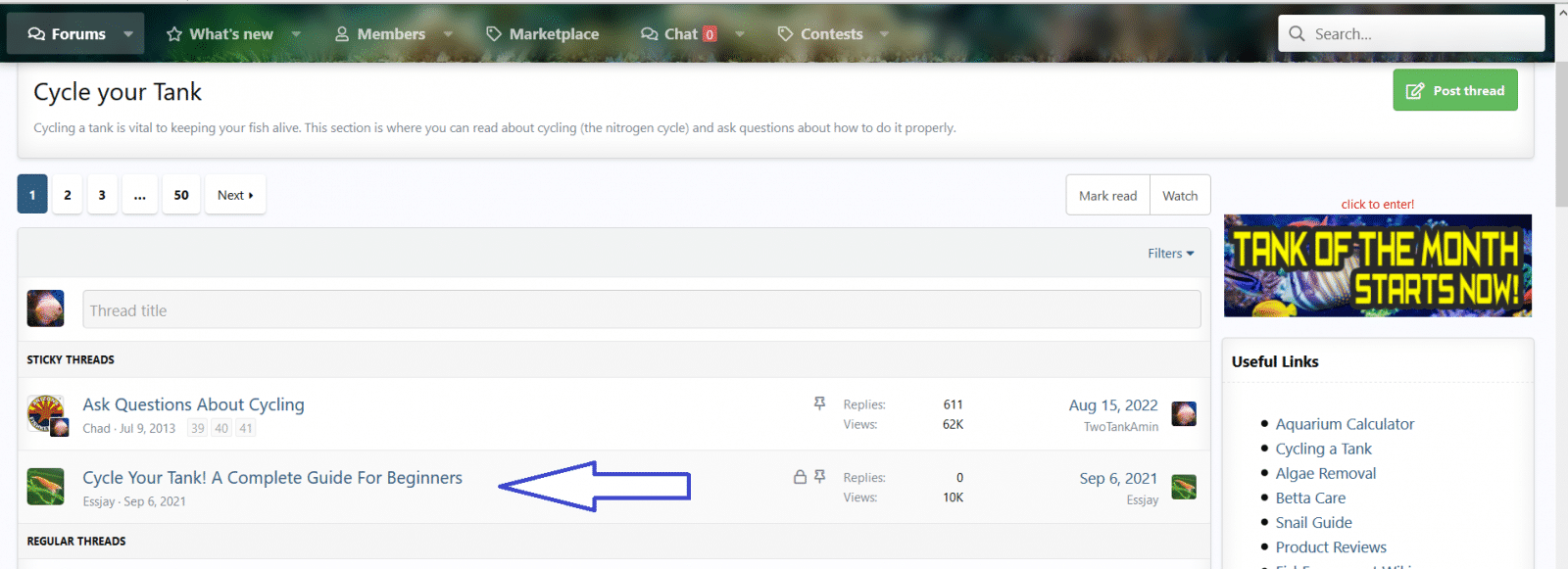Click the pin icon on Ask Questions thread
Image resolution: width=1568 pixels, height=569 pixels.
(x=819, y=403)
